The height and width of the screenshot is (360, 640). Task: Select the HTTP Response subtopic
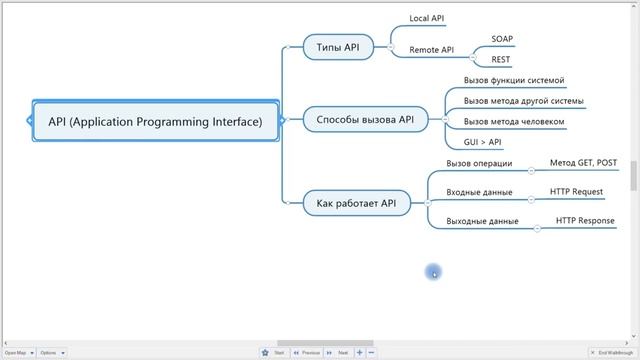pyautogui.click(x=585, y=221)
